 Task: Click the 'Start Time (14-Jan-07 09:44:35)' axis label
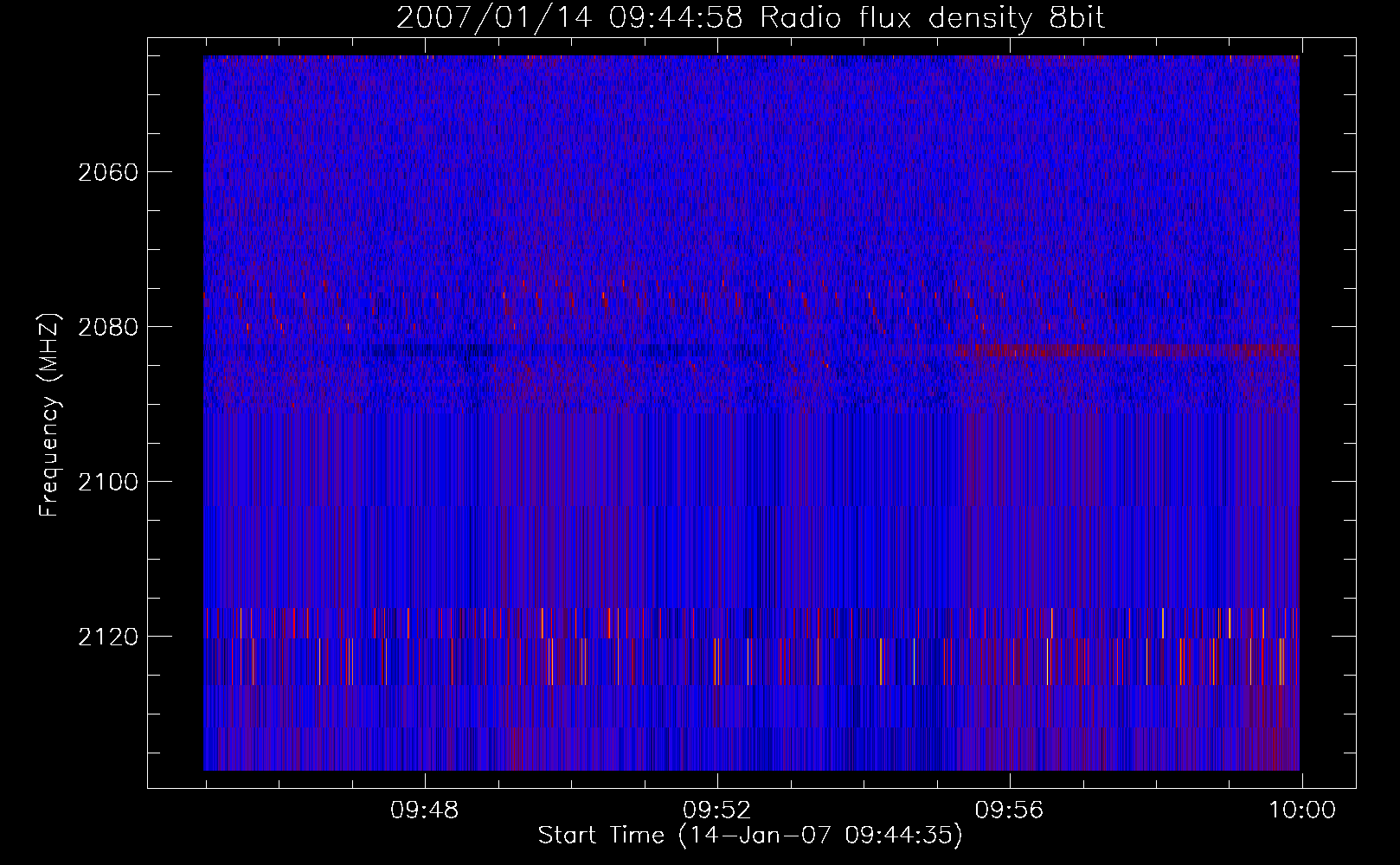[750, 836]
